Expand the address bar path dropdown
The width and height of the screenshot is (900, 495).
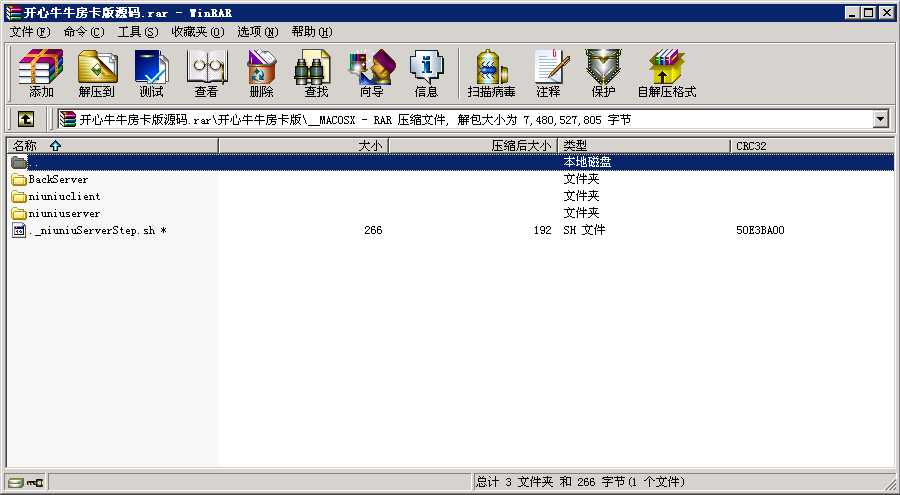(x=881, y=119)
